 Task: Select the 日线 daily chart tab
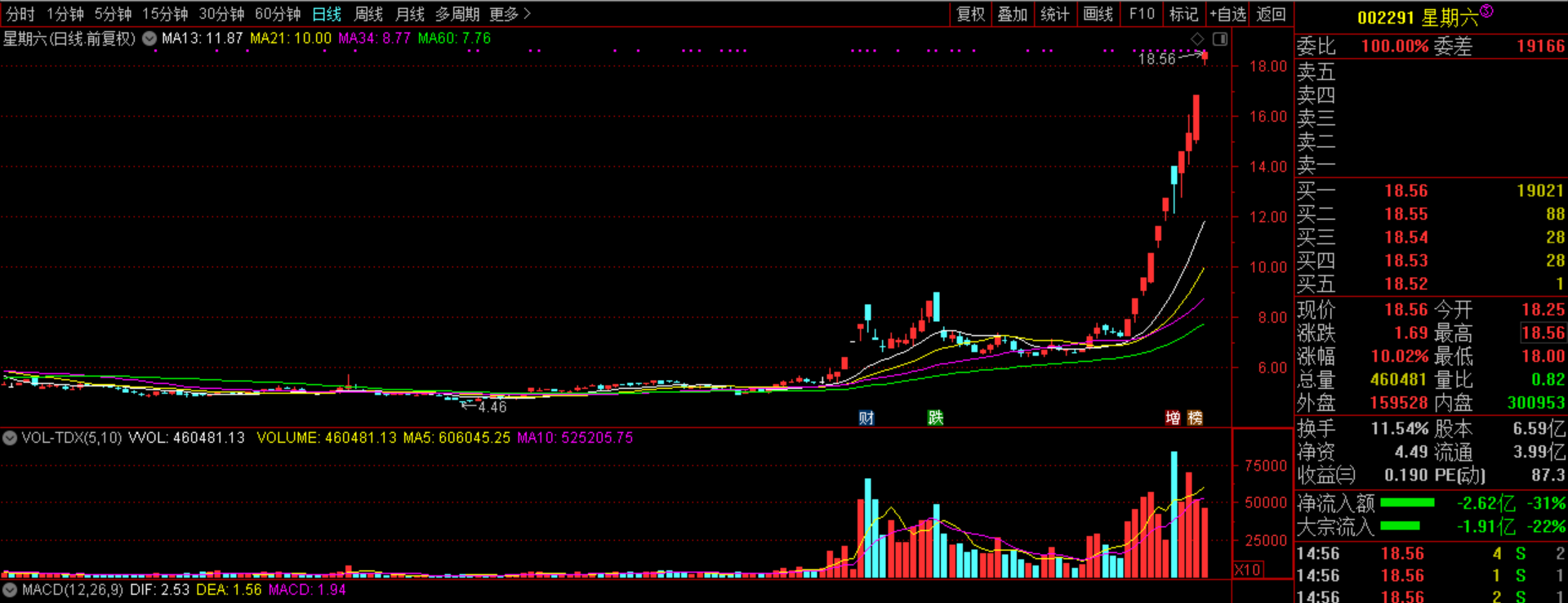click(327, 14)
